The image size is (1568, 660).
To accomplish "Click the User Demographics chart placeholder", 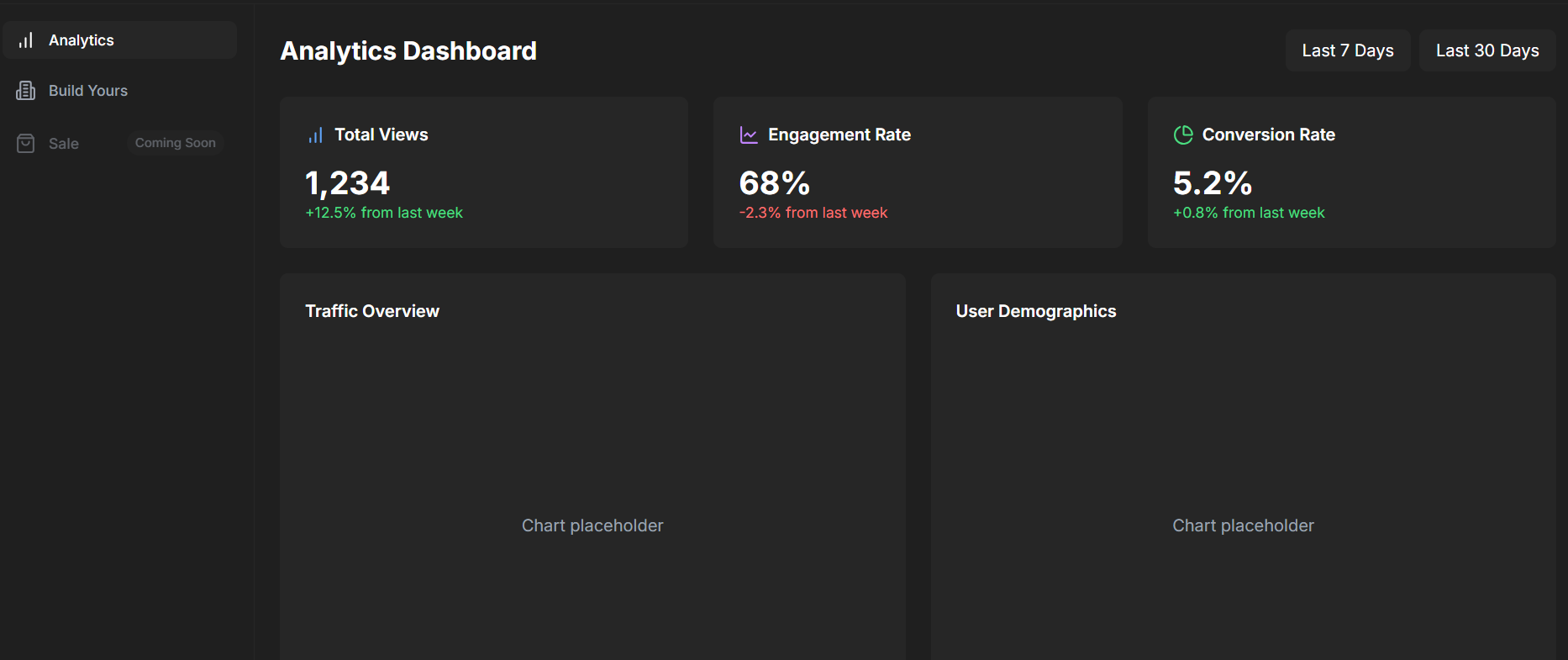I will [x=1243, y=525].
